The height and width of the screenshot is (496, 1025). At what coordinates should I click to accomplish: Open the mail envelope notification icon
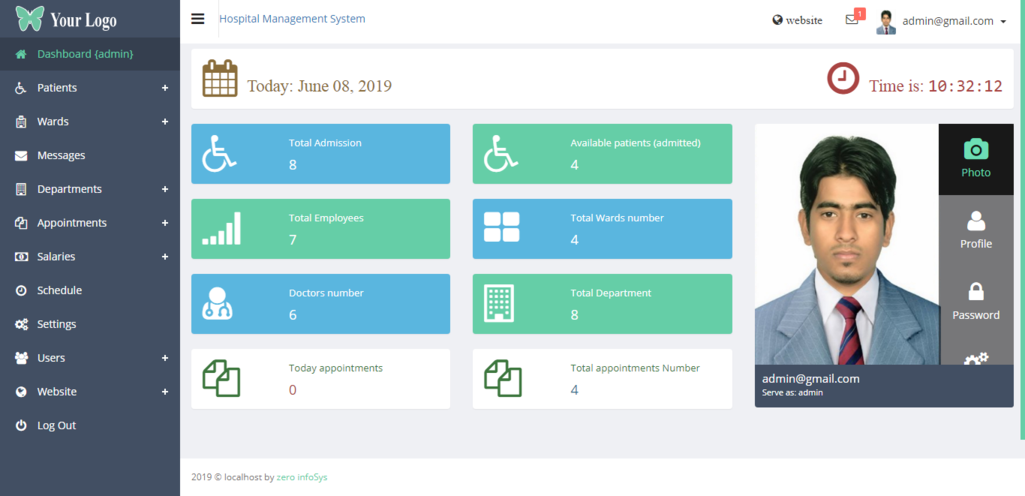pos(852,20)
